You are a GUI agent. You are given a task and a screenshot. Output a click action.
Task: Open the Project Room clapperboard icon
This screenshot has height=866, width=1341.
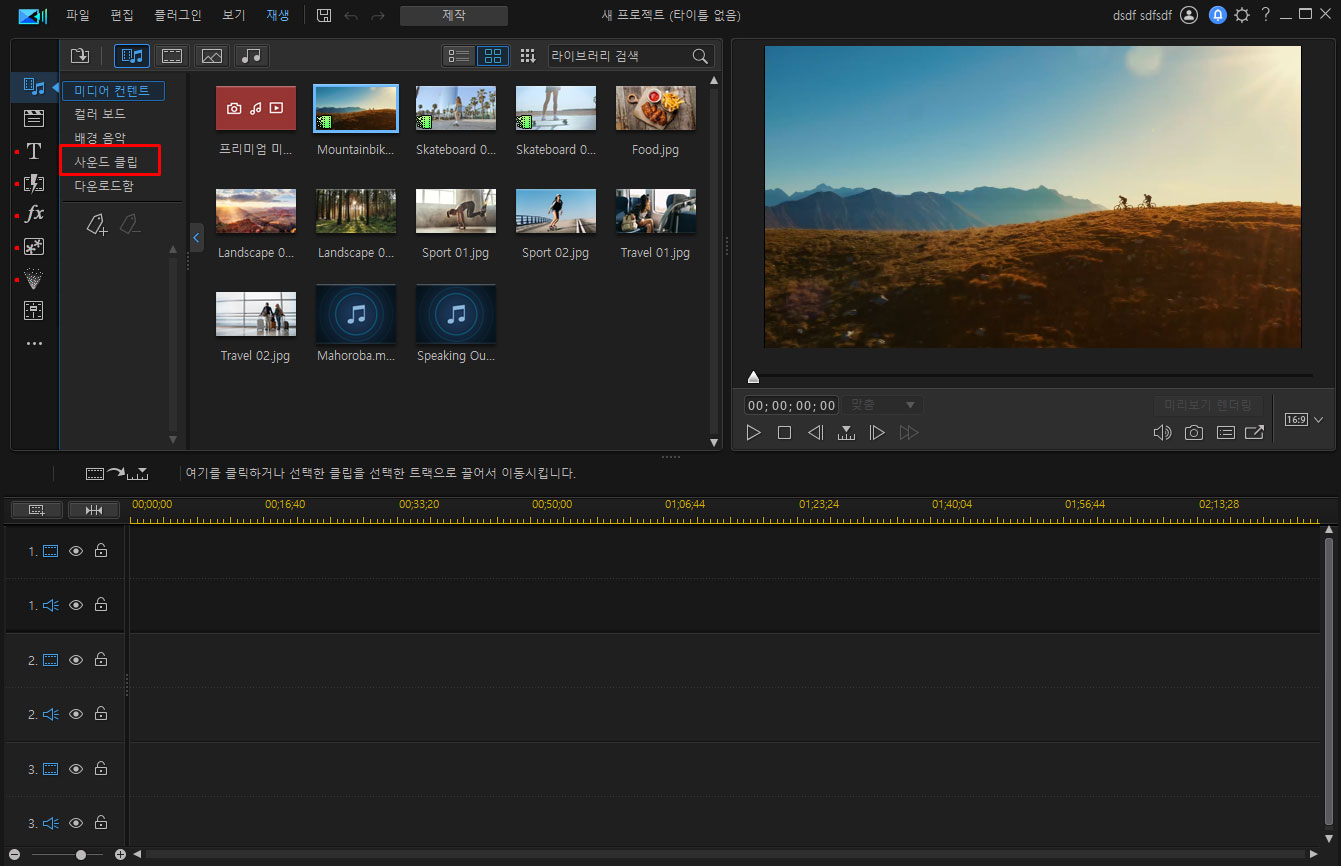tap(34, 119)
